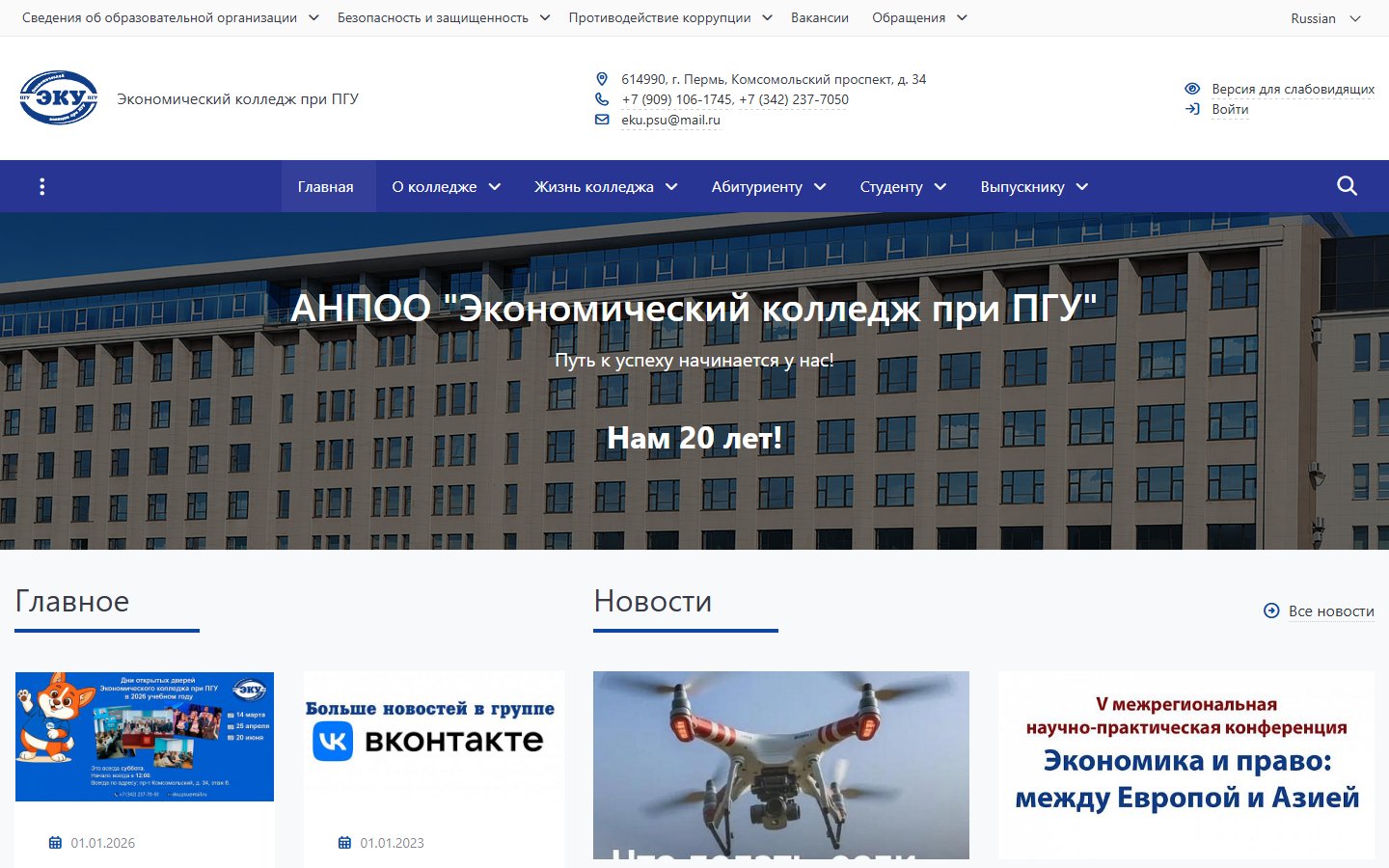
Task: Click the login arrow icon
Action: pyautogui.click(x=1192, y=109)
